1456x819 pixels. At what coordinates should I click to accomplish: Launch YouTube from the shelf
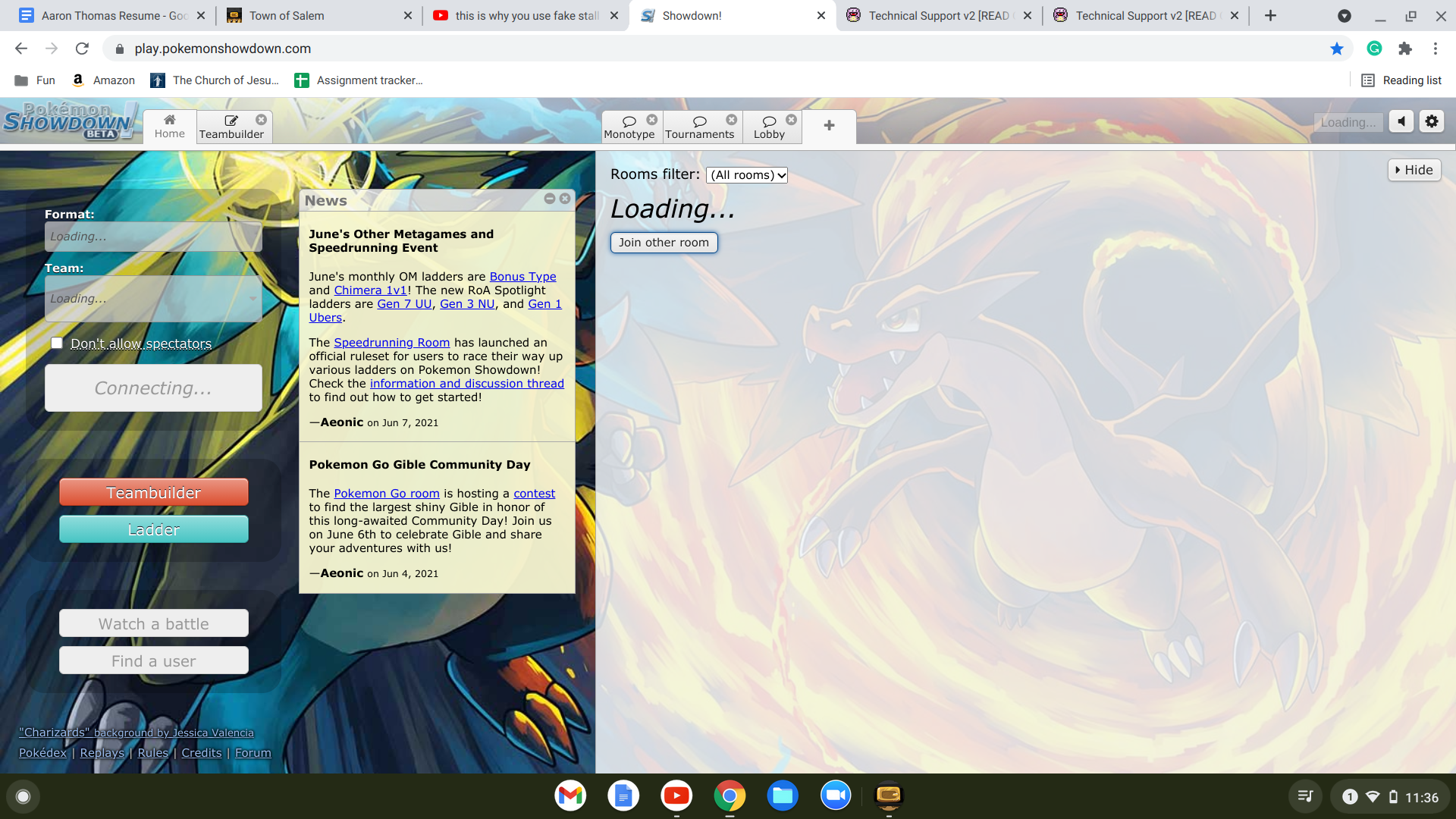pyautogui.click(x=676, y=795)
